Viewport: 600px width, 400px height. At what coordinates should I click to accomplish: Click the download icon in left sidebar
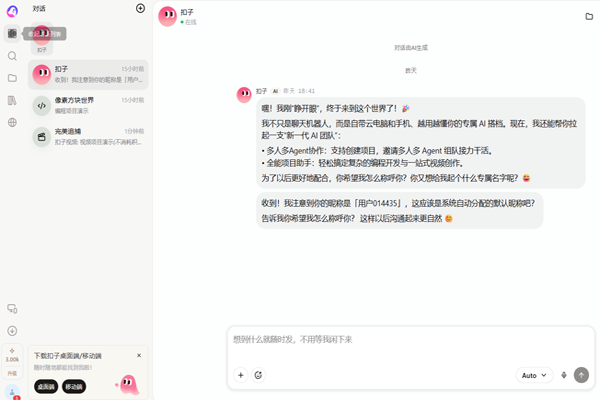pyautogui.click(x=12, y=331)
